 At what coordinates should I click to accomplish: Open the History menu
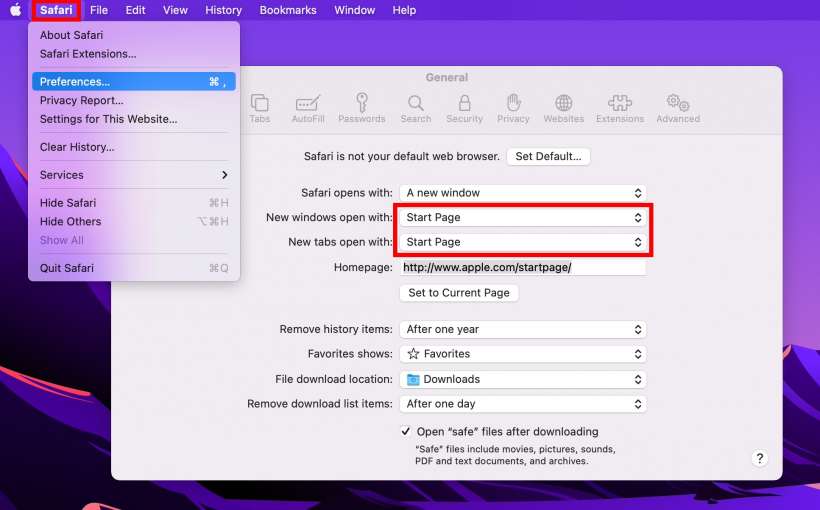point(223,10)
